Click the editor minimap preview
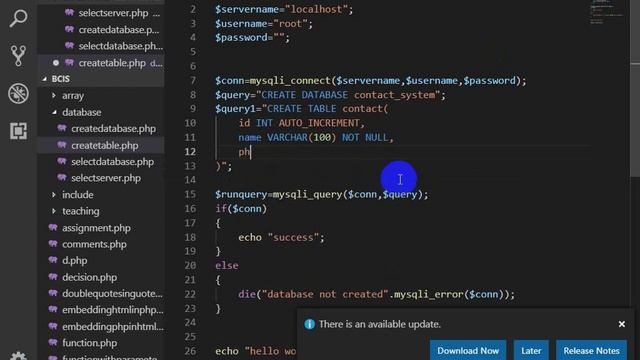 click(606, 13)
